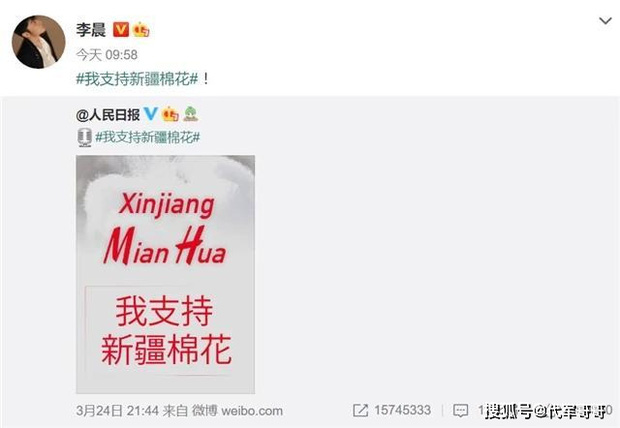Click the orange V verified badge beside 李晨
This screenshot has width=620, height=428.
[x=121, y=30]
